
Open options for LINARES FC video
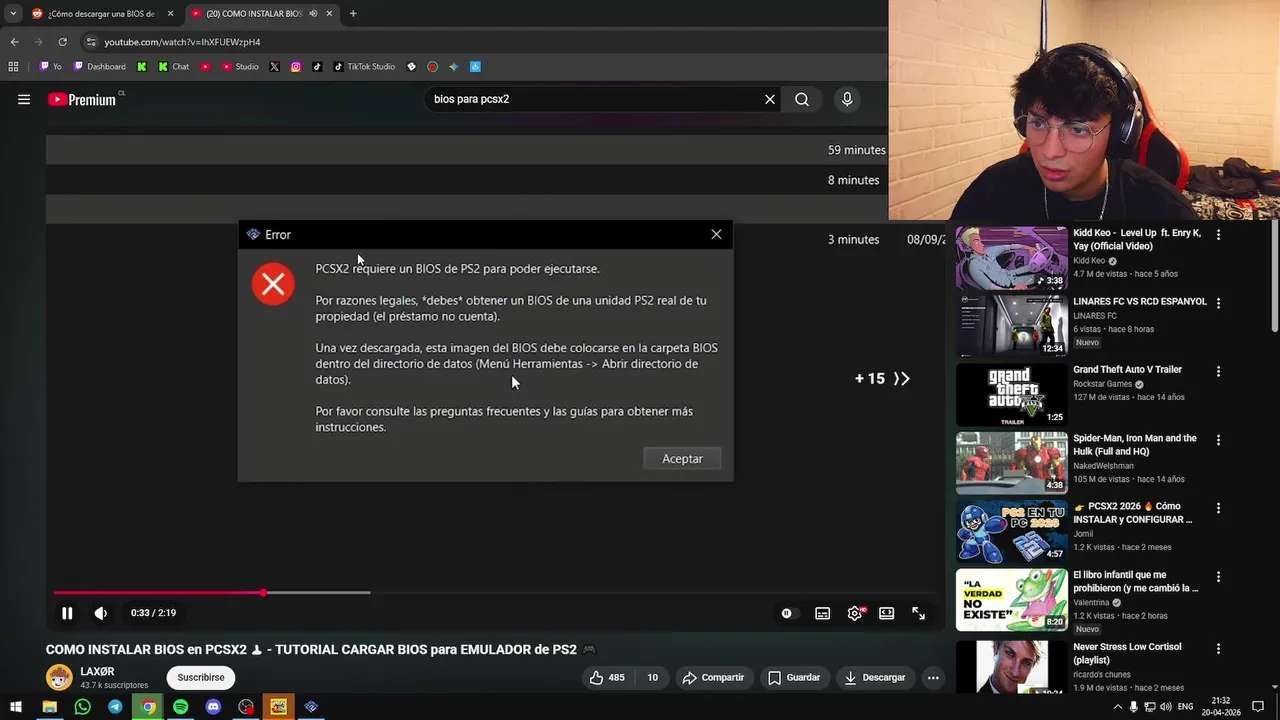(x=1218, y=303)
